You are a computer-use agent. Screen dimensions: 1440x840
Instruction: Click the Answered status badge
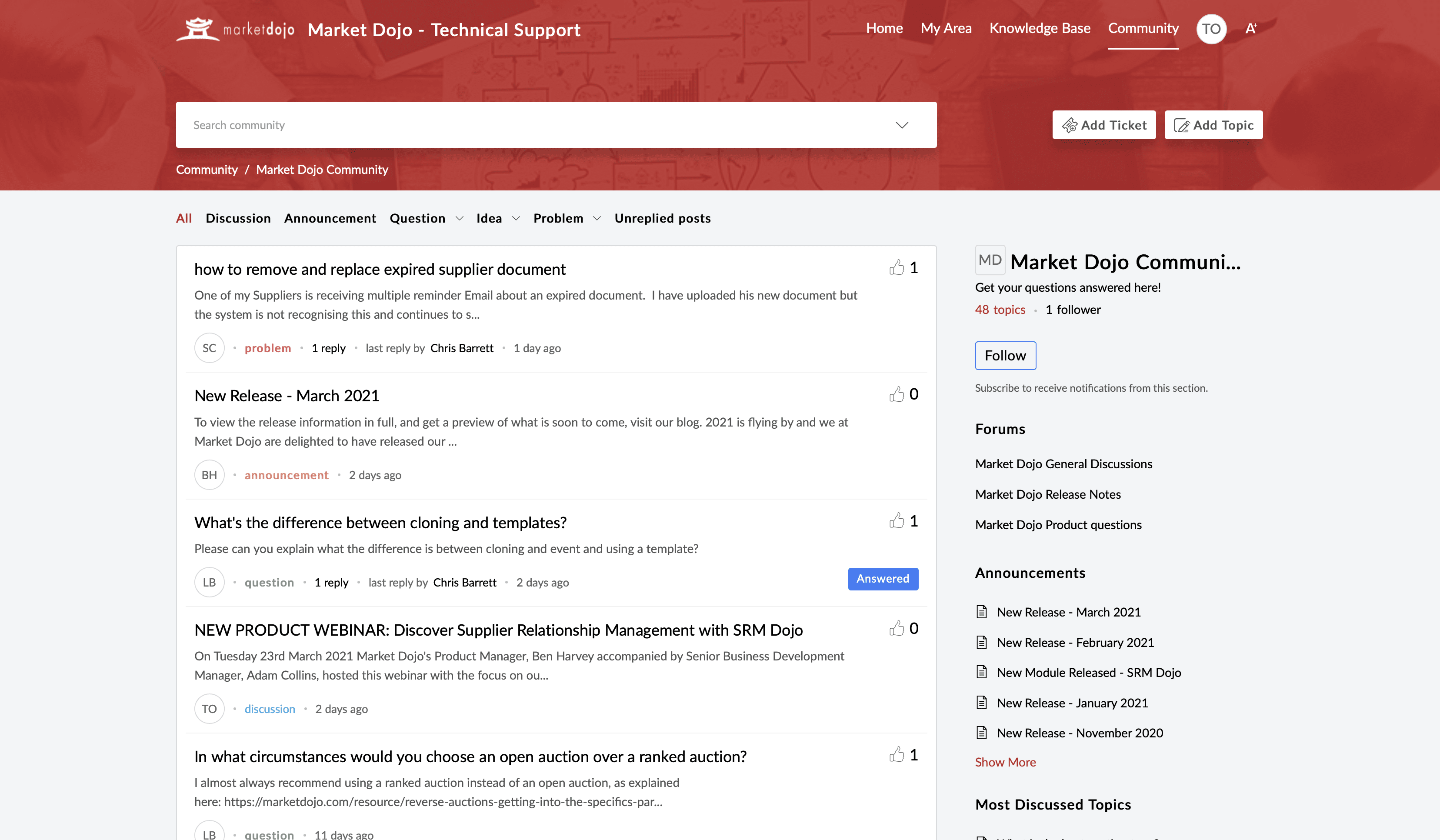(x=883, y=578)
